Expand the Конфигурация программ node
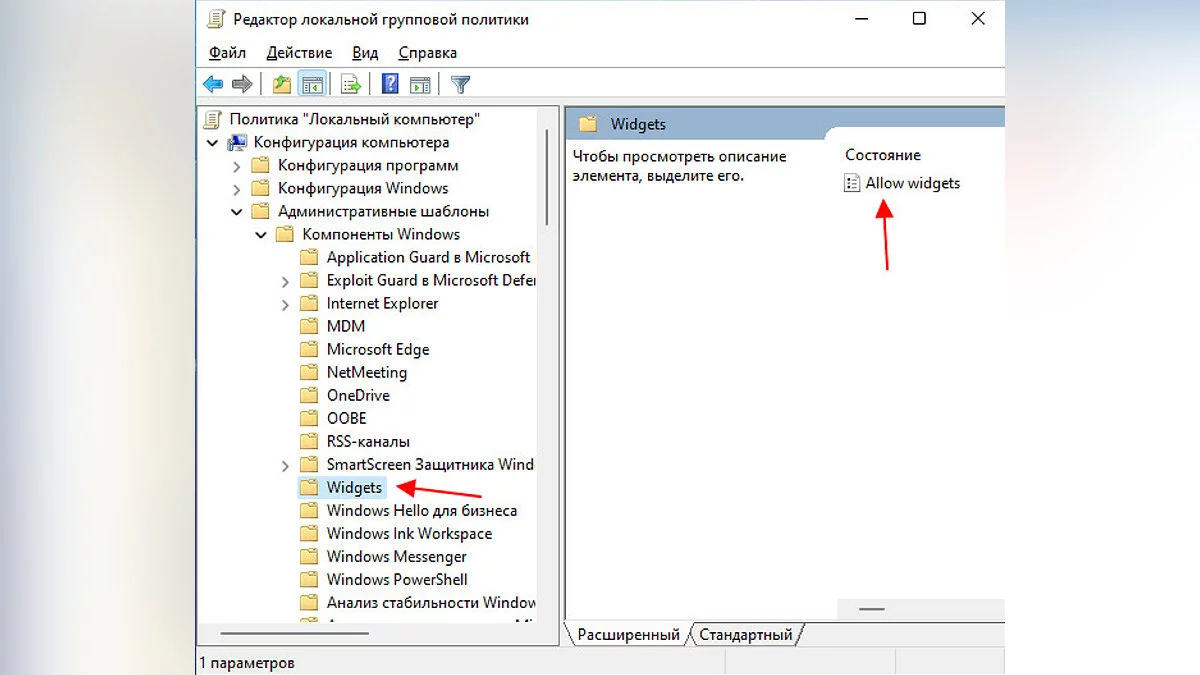The height and width of the screenshot is (675, 1200). click(236, 166)
